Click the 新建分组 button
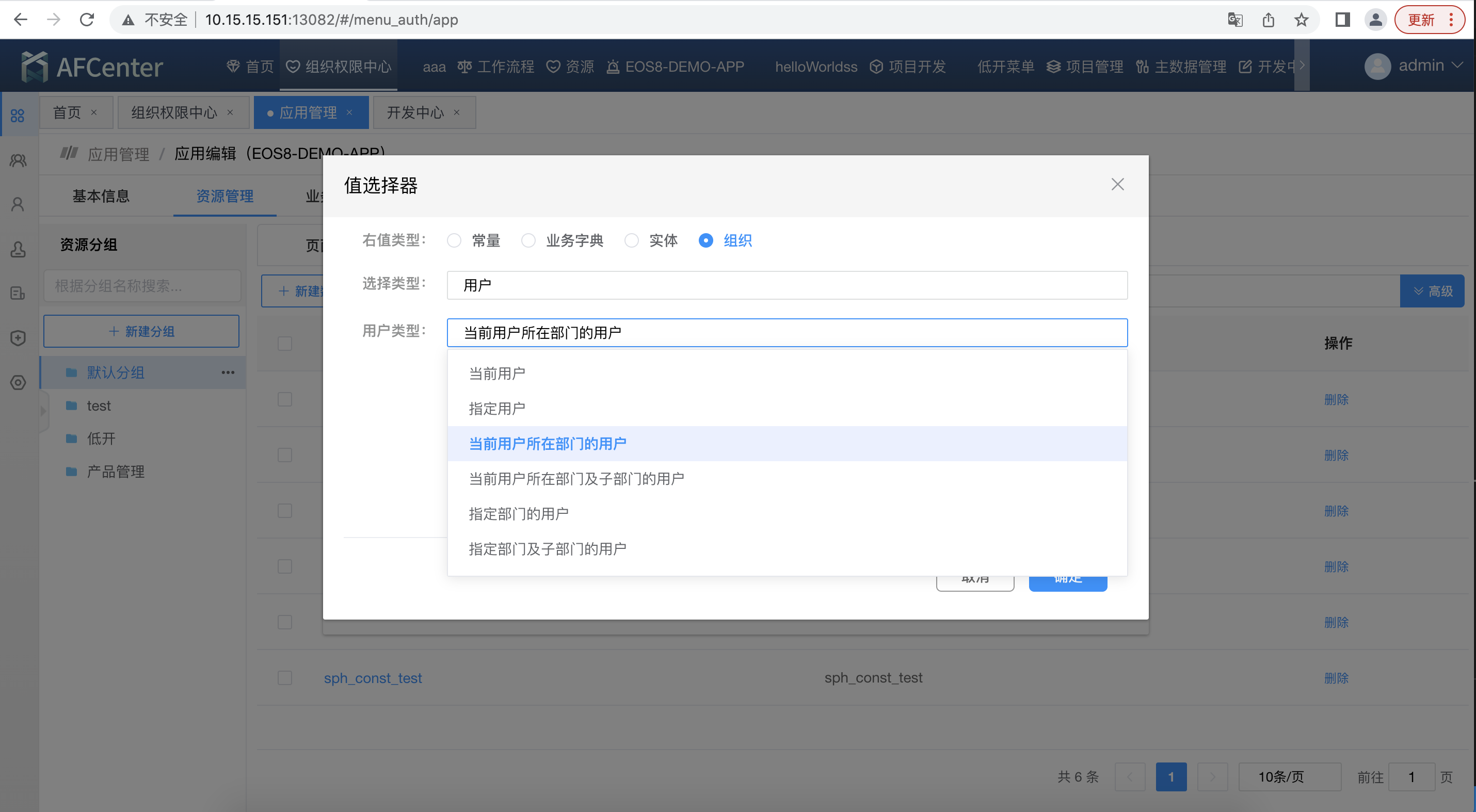 [x=141, y=331]
